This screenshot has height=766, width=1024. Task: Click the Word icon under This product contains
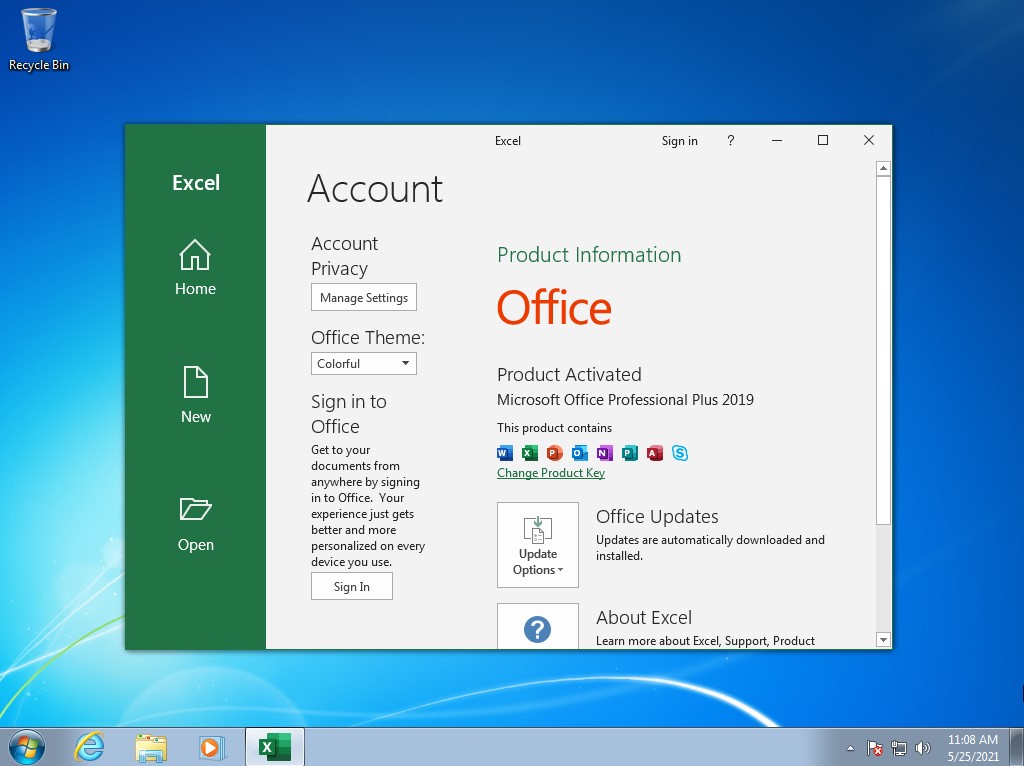[505, 453]
